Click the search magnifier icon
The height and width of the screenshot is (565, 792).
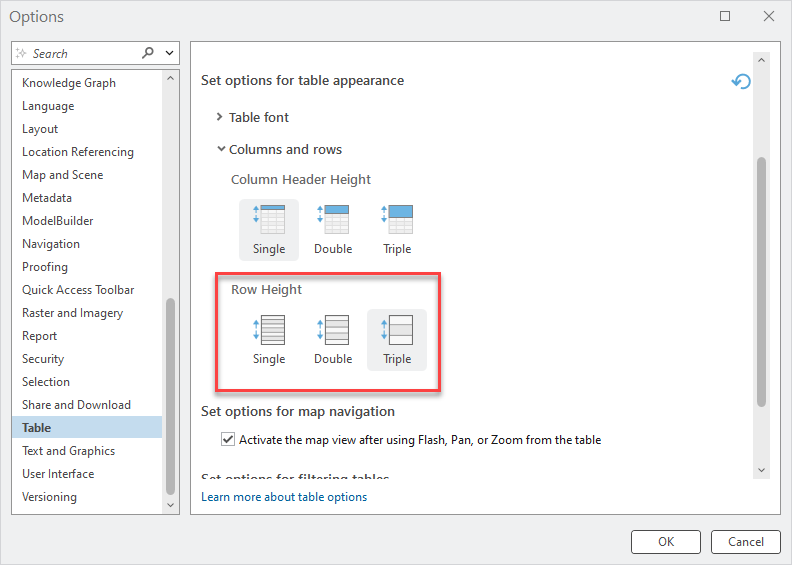tap(149, 53)
